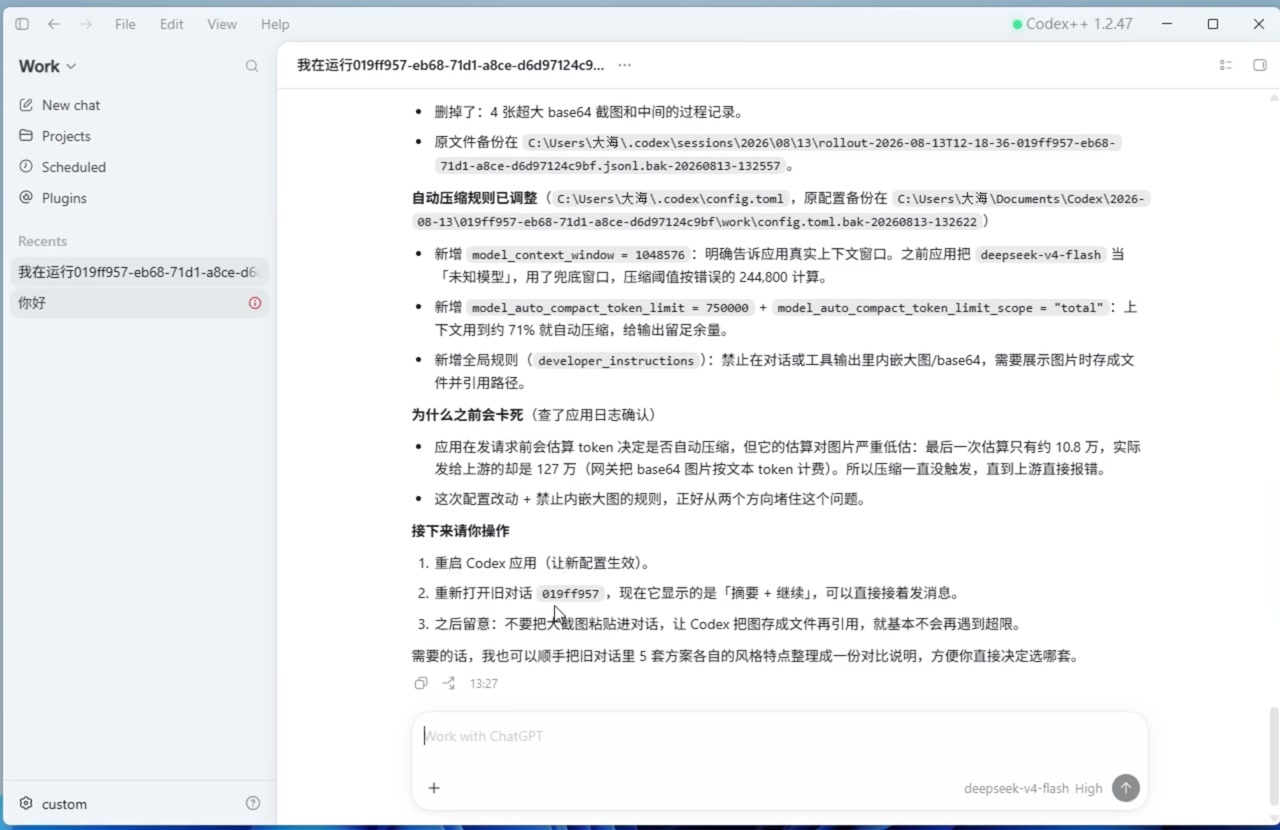Open the conversation title more-options ellipsis
The image size is (1280, 830).
tap(625, 65)
